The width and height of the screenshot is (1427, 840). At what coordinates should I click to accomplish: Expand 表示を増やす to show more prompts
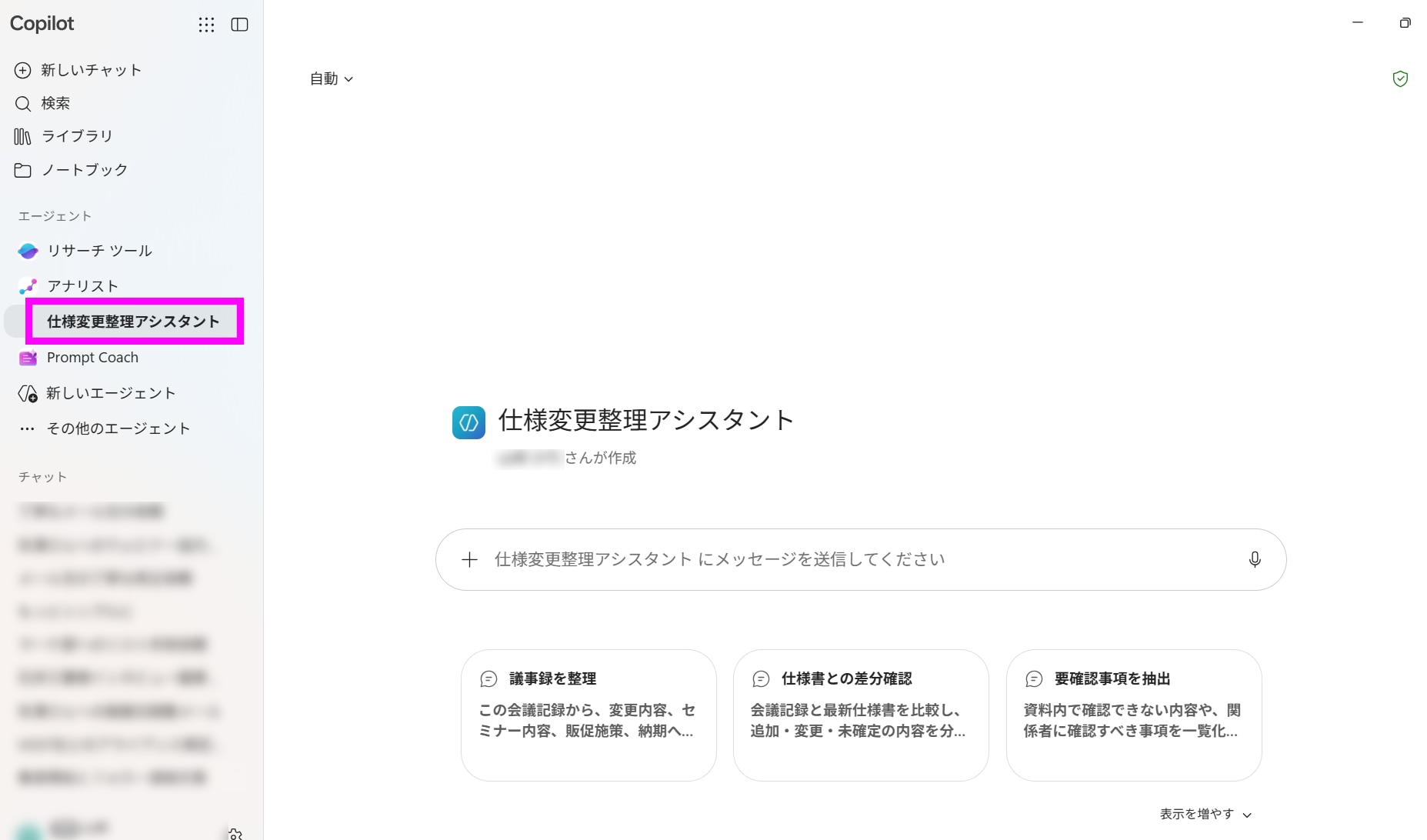click(1205, 814)
